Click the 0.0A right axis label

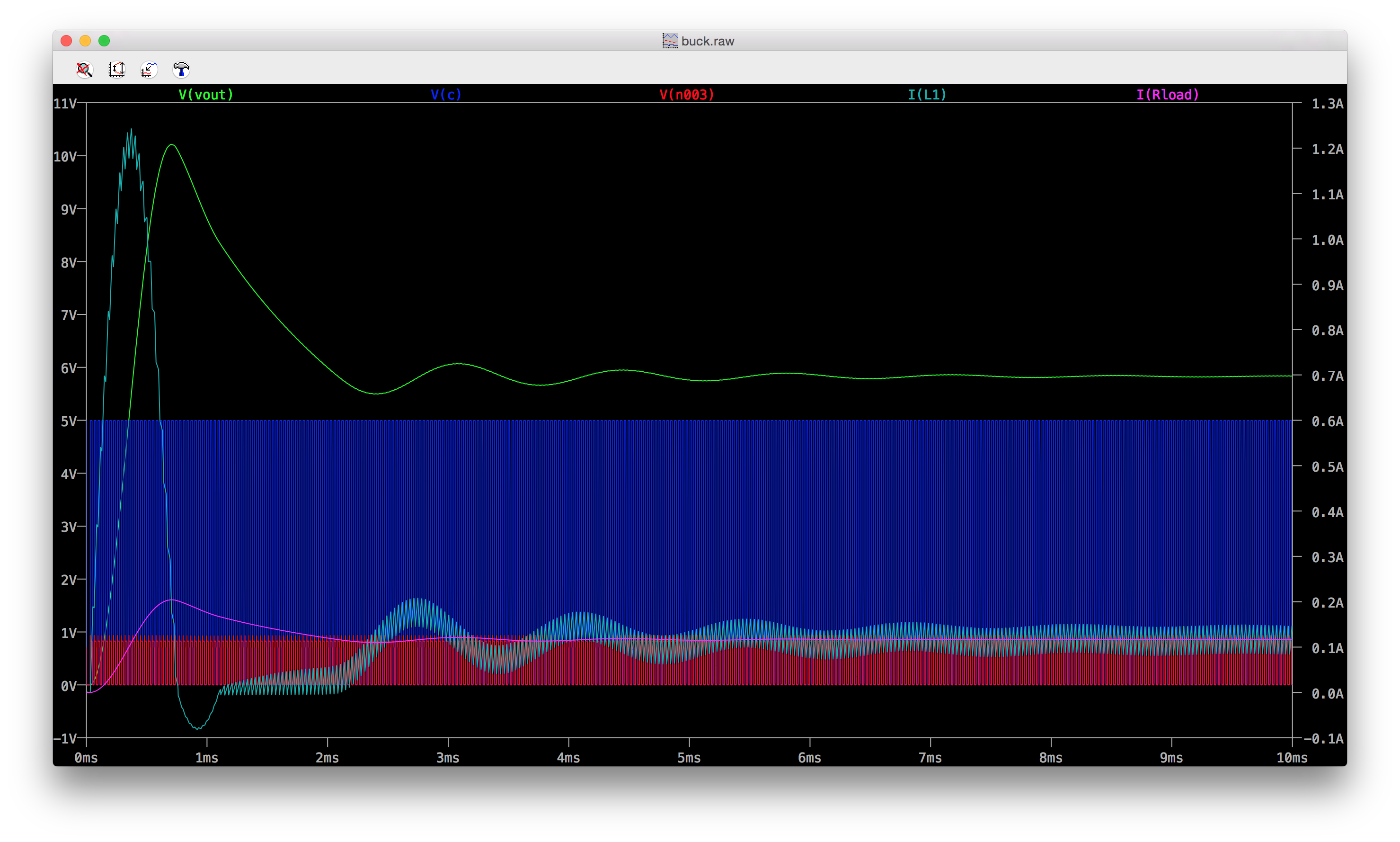pos(1328,693)
